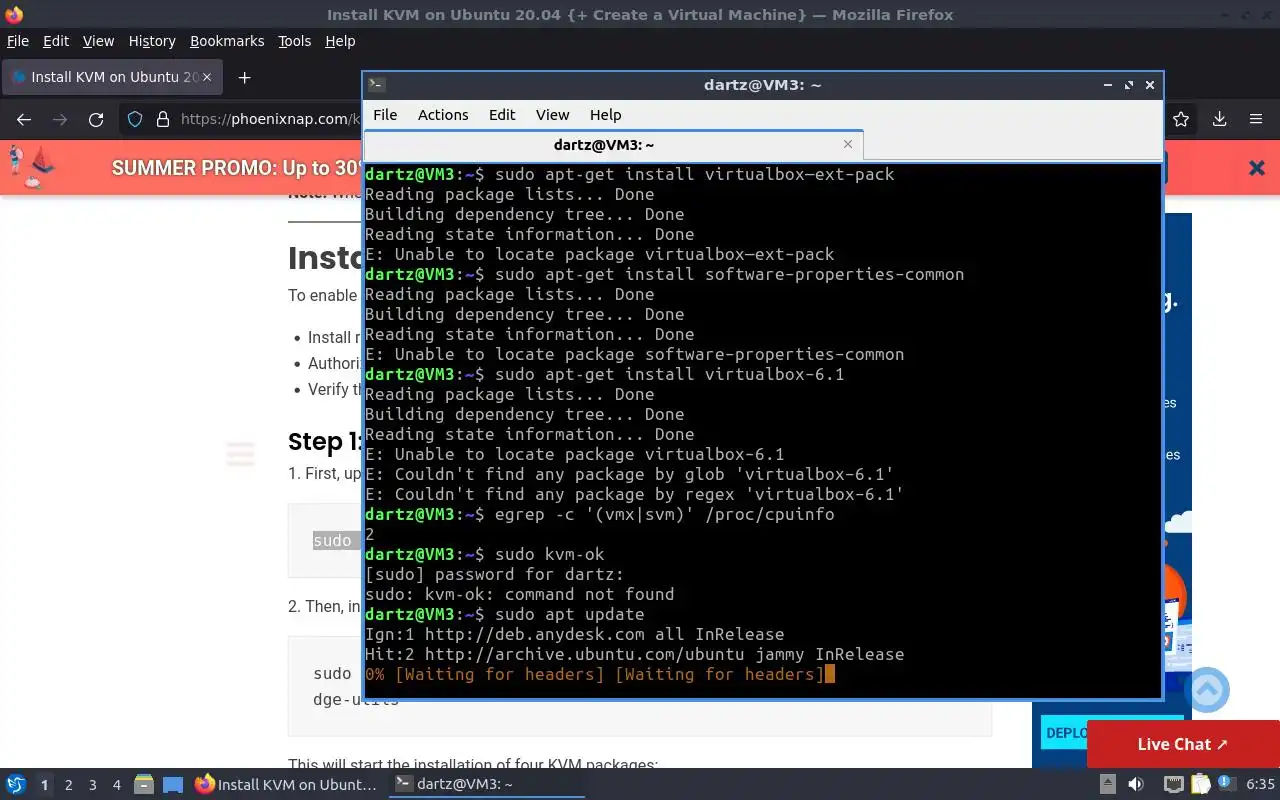Image resolution: width=1280 pixels, height=800 pixels.
Task: Click the Summer Promo banner text
Action: coord(236,168)
